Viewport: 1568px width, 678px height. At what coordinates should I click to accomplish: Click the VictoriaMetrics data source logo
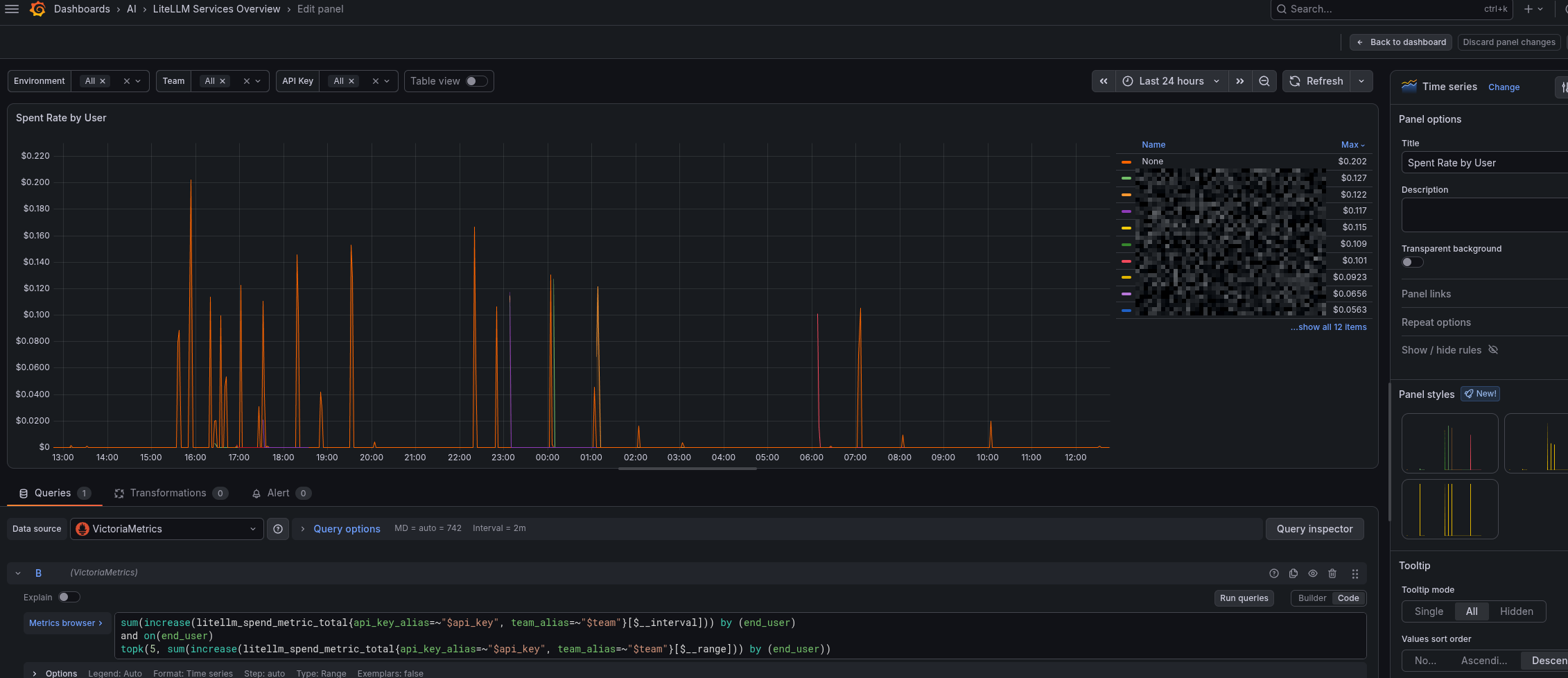pyautogui.click(x=82, y=529)
